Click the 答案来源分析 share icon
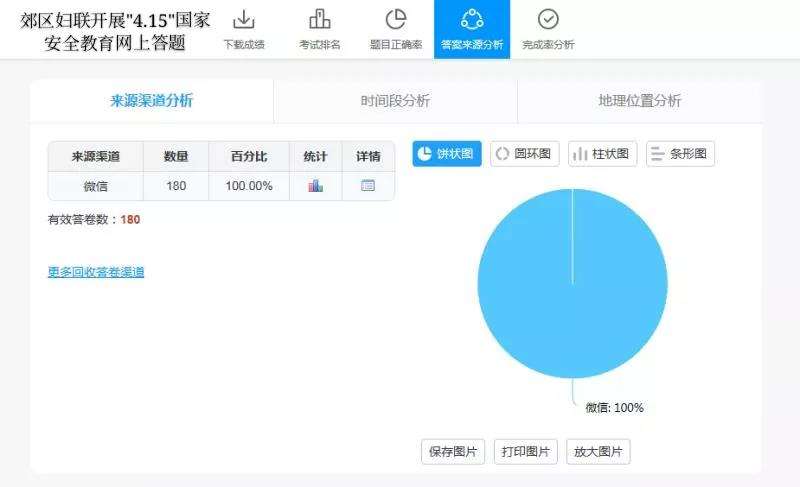Viewport: 800px width, 487px height. (x=472, y=19)
